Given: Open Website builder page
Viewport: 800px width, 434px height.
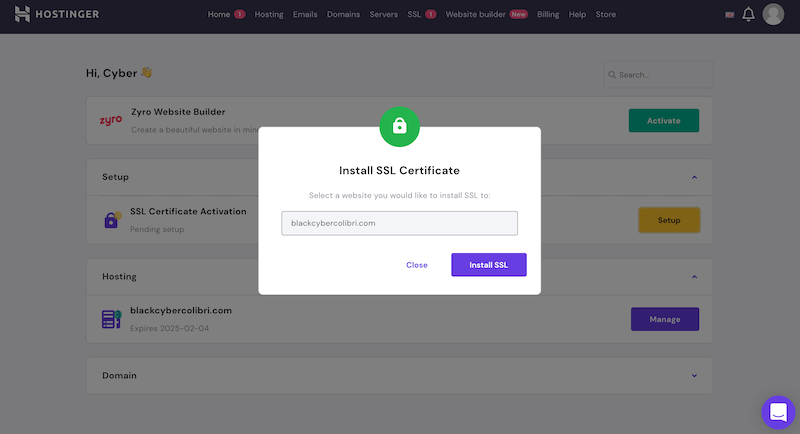Looking at the screenshot, I should click(476, 14).
